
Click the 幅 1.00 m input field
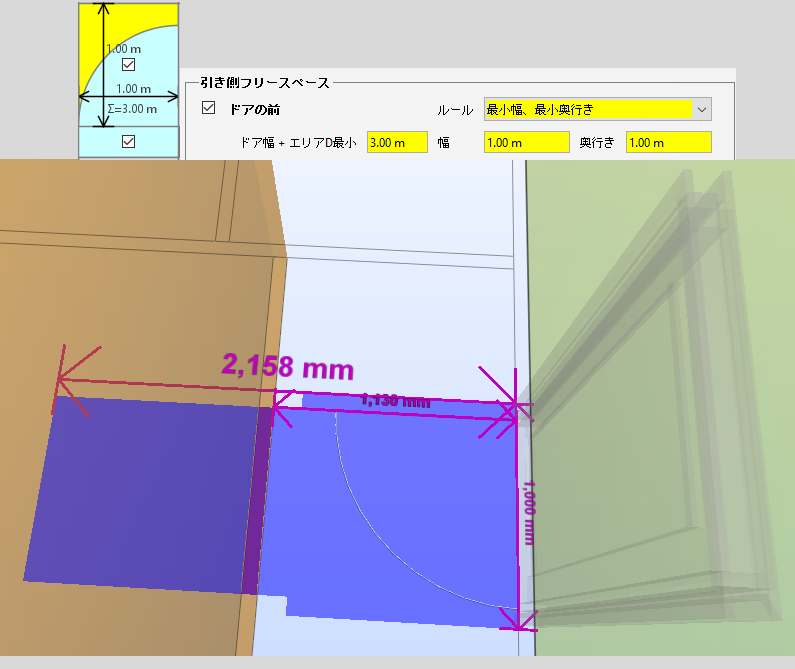pos(527,143)
